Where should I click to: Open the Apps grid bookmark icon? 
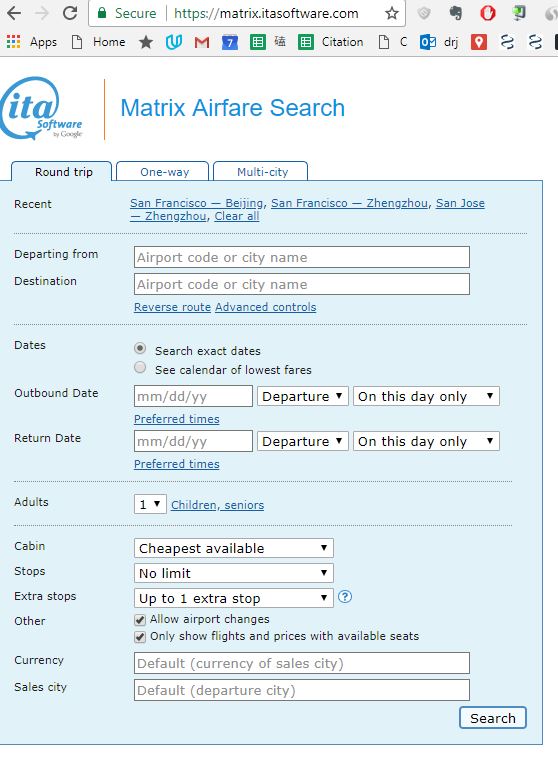[x=14, y=42]
